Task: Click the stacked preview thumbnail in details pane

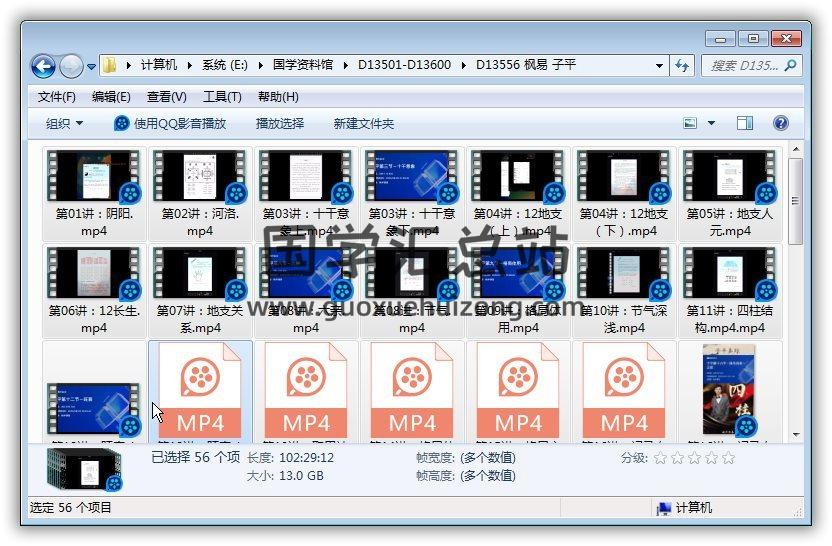Action: tap(84, 470)
